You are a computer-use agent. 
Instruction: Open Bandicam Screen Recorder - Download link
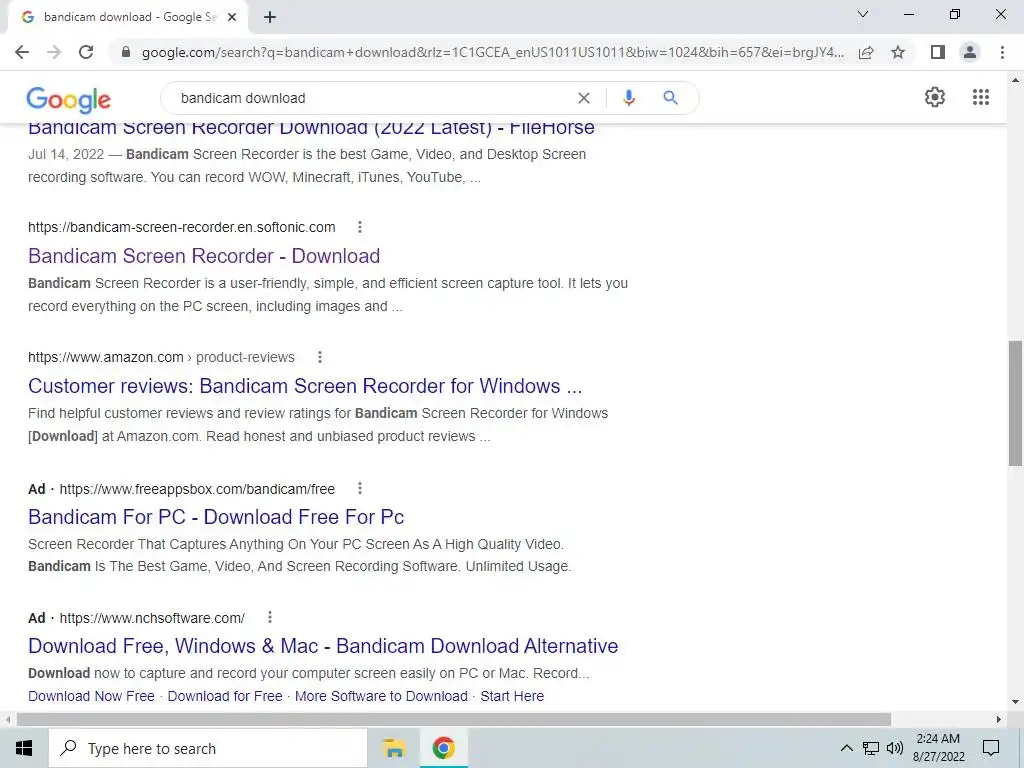click(x=204, y=256)
